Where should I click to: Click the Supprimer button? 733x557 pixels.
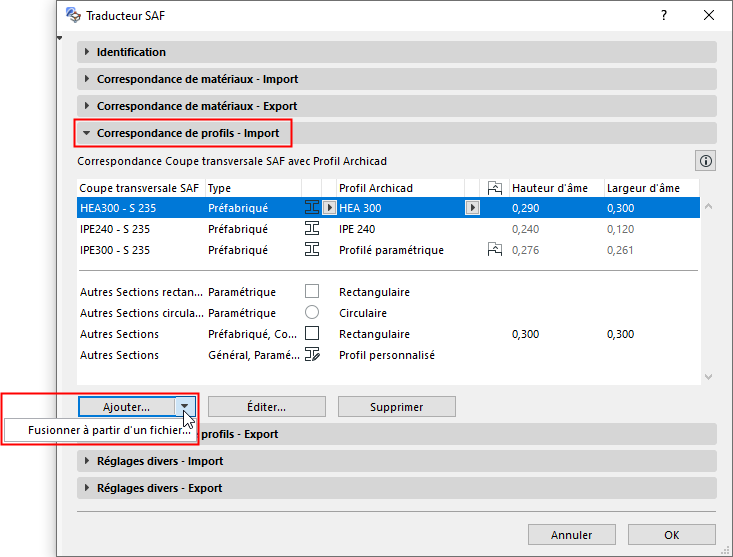396,407
